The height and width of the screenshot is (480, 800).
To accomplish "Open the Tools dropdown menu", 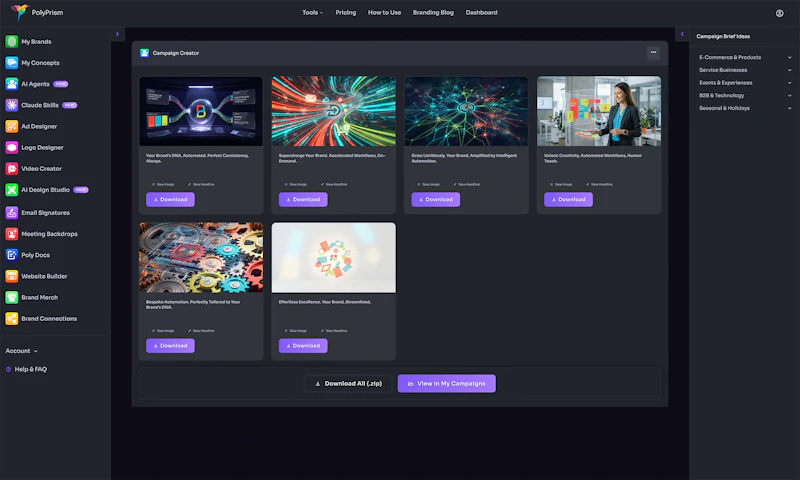I will click(312, 12).
